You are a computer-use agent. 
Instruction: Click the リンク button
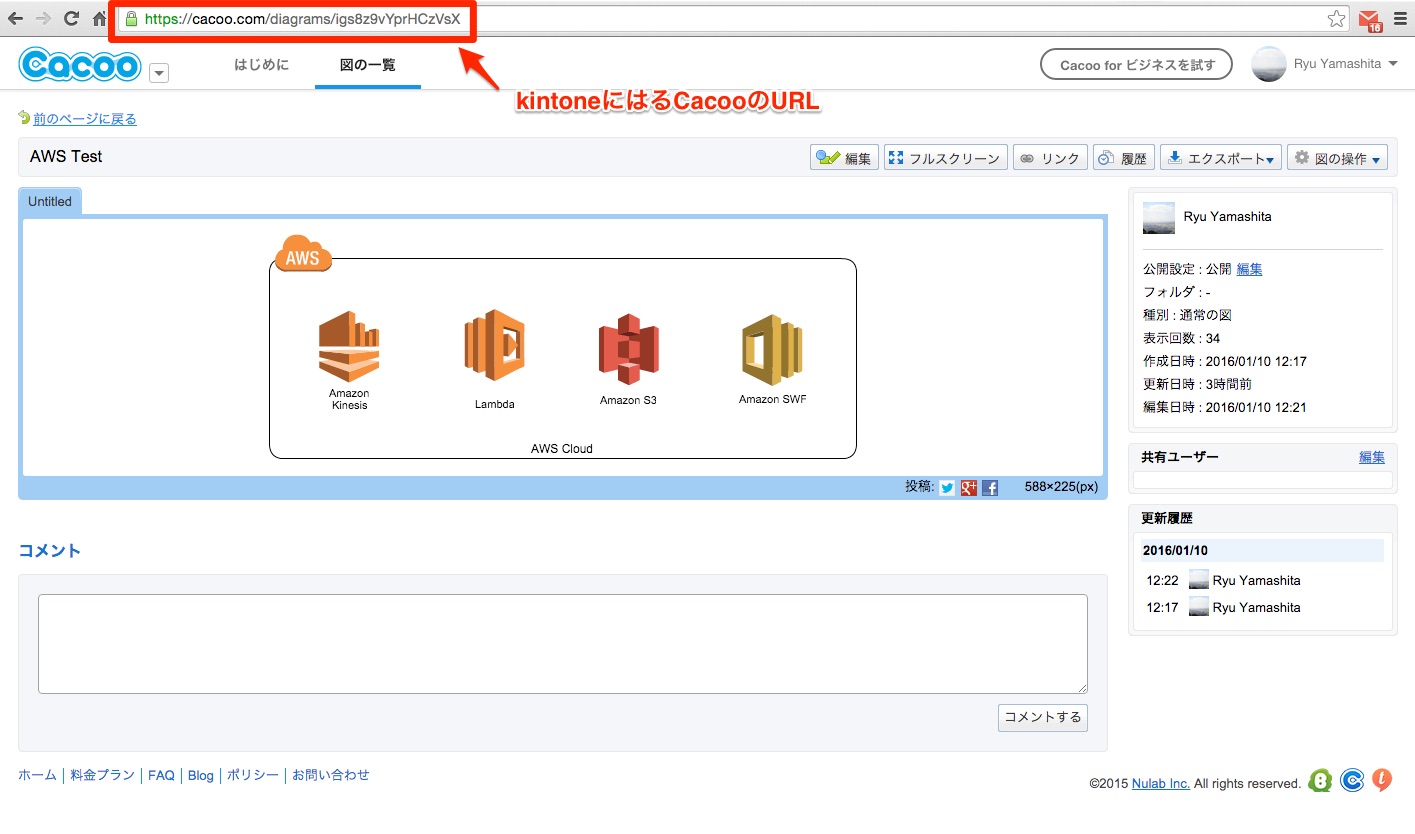click(1050, 158)
